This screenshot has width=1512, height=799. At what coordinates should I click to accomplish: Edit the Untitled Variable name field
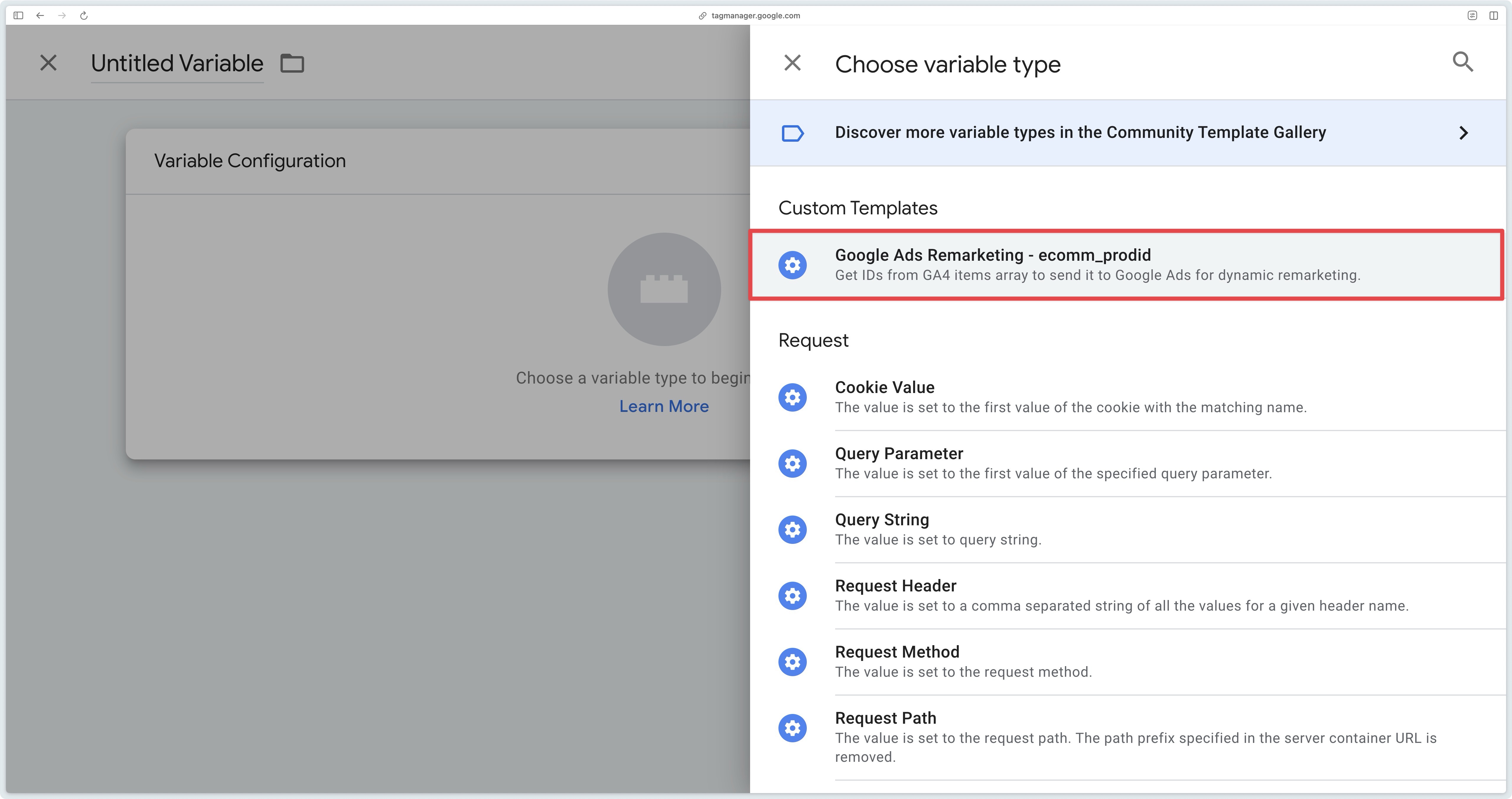(177, 63)
